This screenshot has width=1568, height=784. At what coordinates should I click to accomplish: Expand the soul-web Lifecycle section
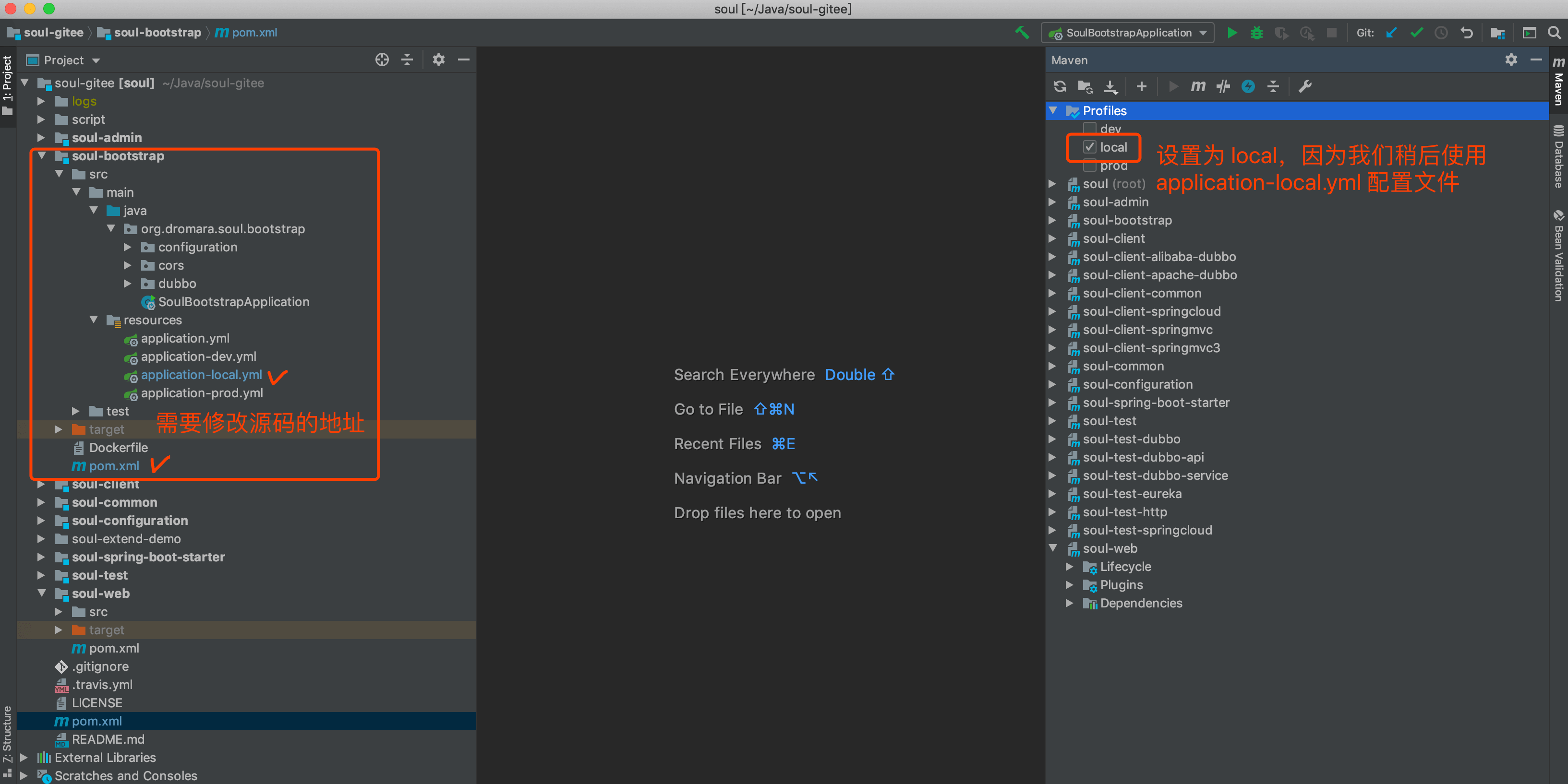pos(1073,567)
